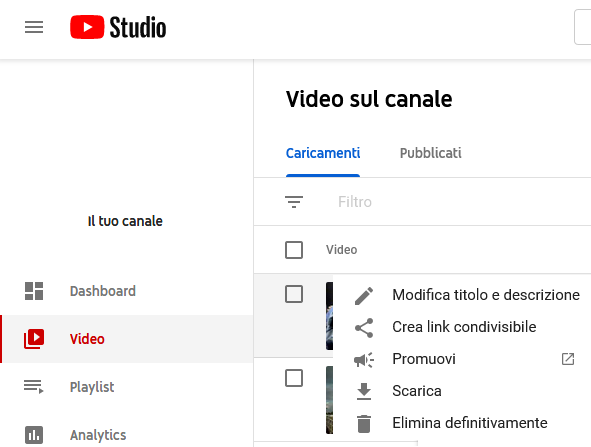Click the share link icon
This screenshot has height=447, width=591.
(x=364, y=328)
